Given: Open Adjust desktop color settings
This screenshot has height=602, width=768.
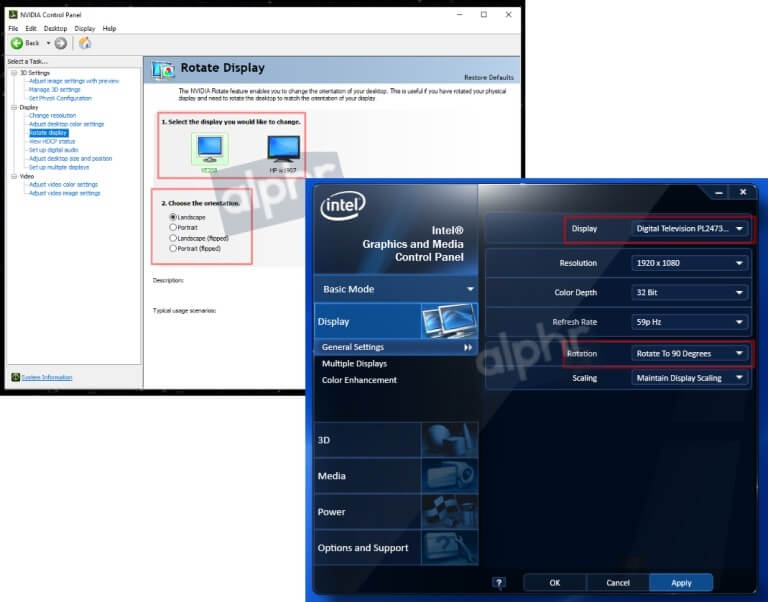Looking at the screenshot, I should click(66, 124).
